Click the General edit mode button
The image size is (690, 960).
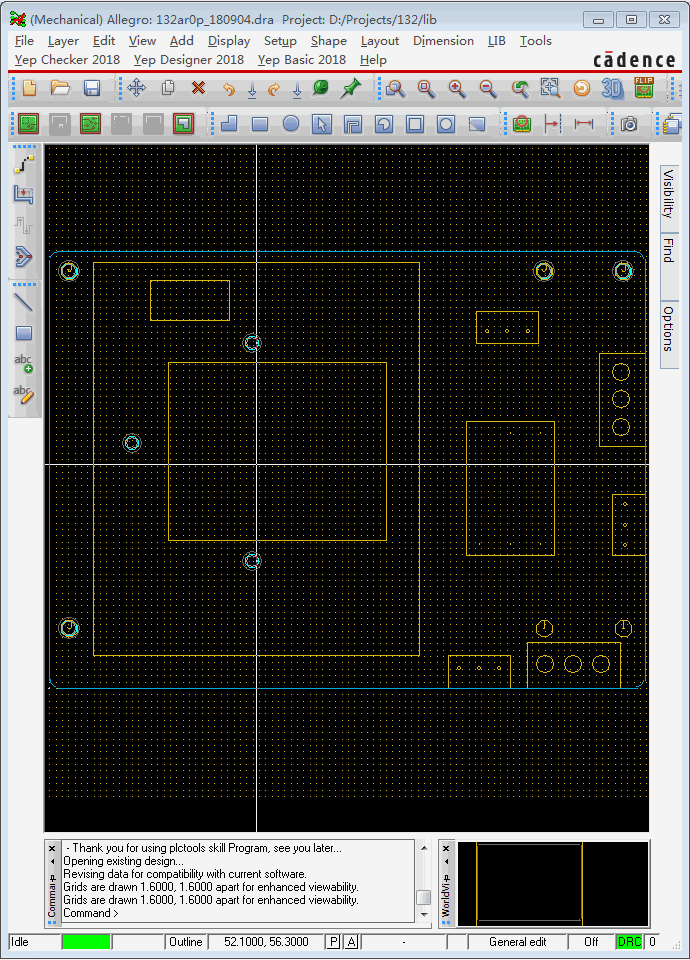point(517,942)
